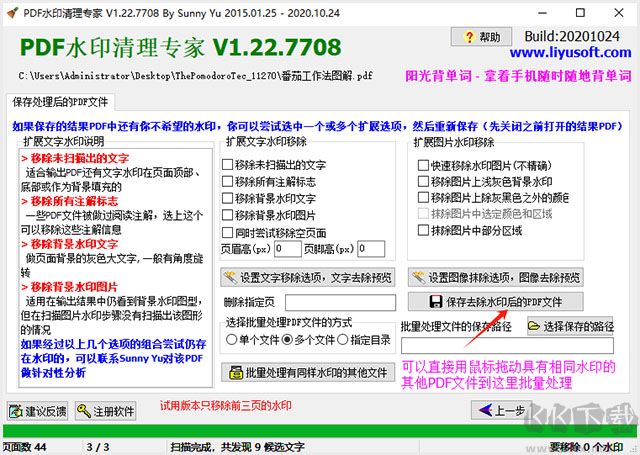Enable 快速移除水印图片(不精确) checkbox
The width and height of the screenshot is (640, 455).
[485, 165]
